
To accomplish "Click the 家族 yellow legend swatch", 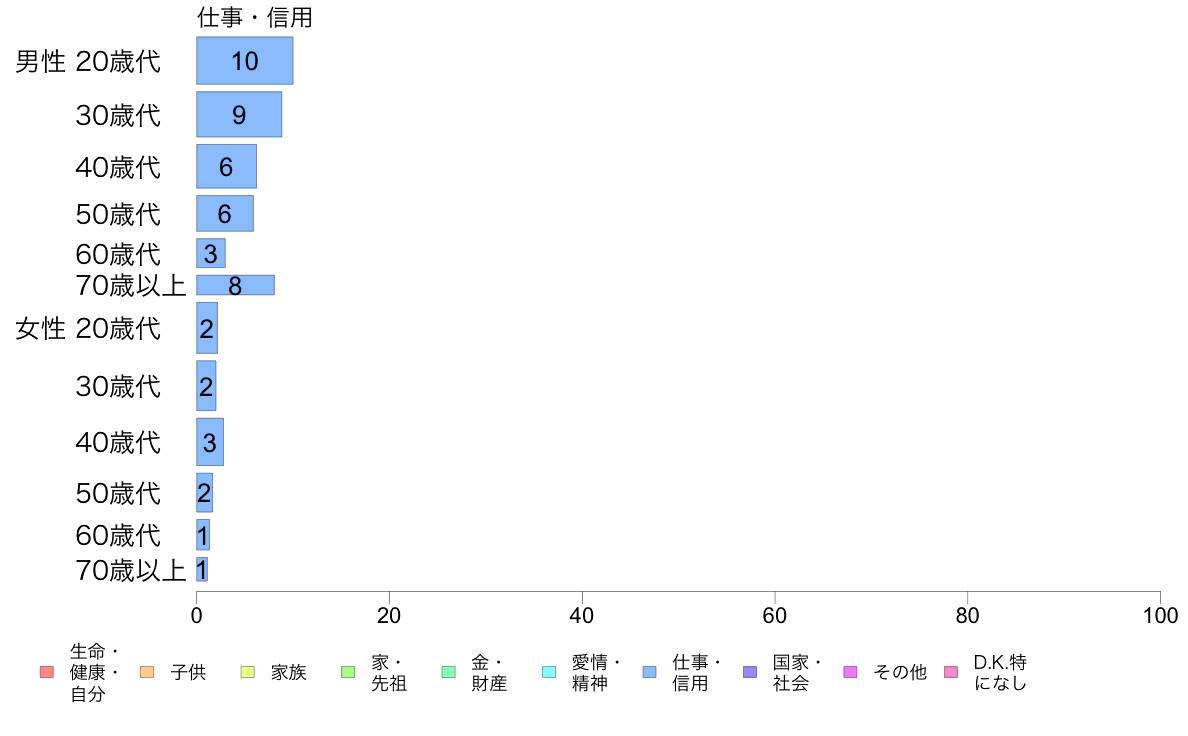I will click(248, 672).
